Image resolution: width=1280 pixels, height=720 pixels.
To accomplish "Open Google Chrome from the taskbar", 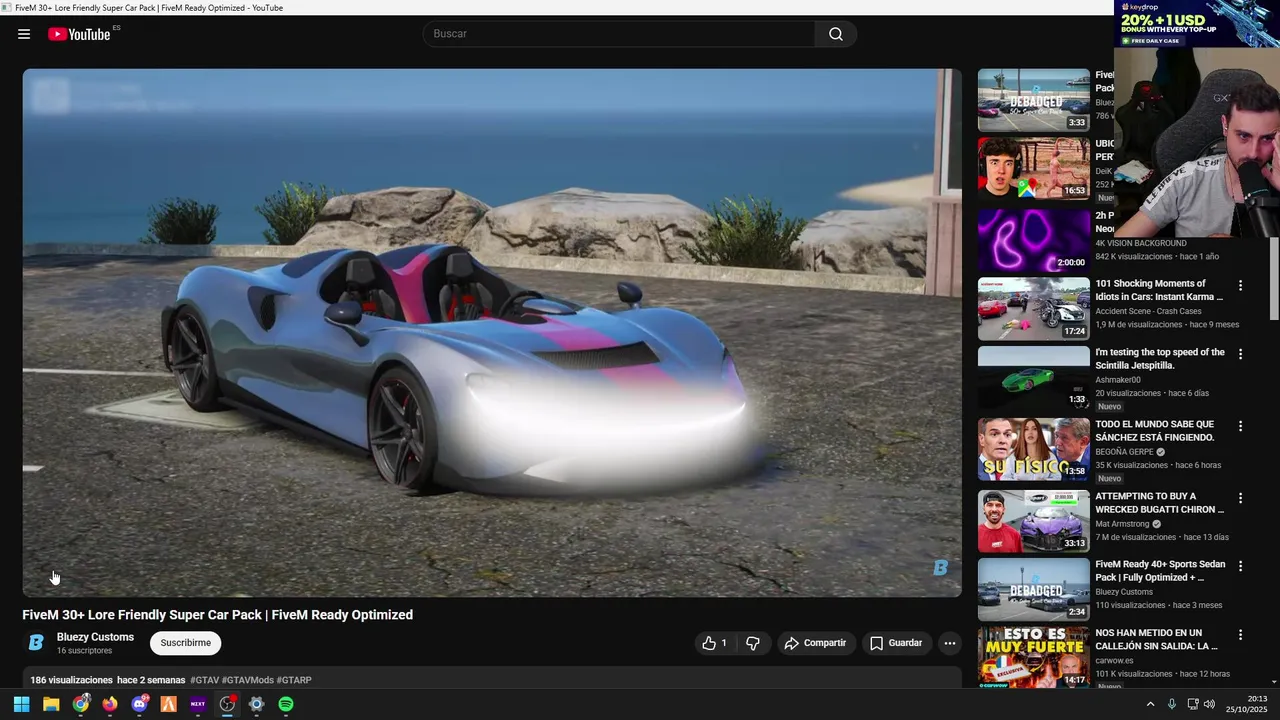I will (x=80, y=704).
